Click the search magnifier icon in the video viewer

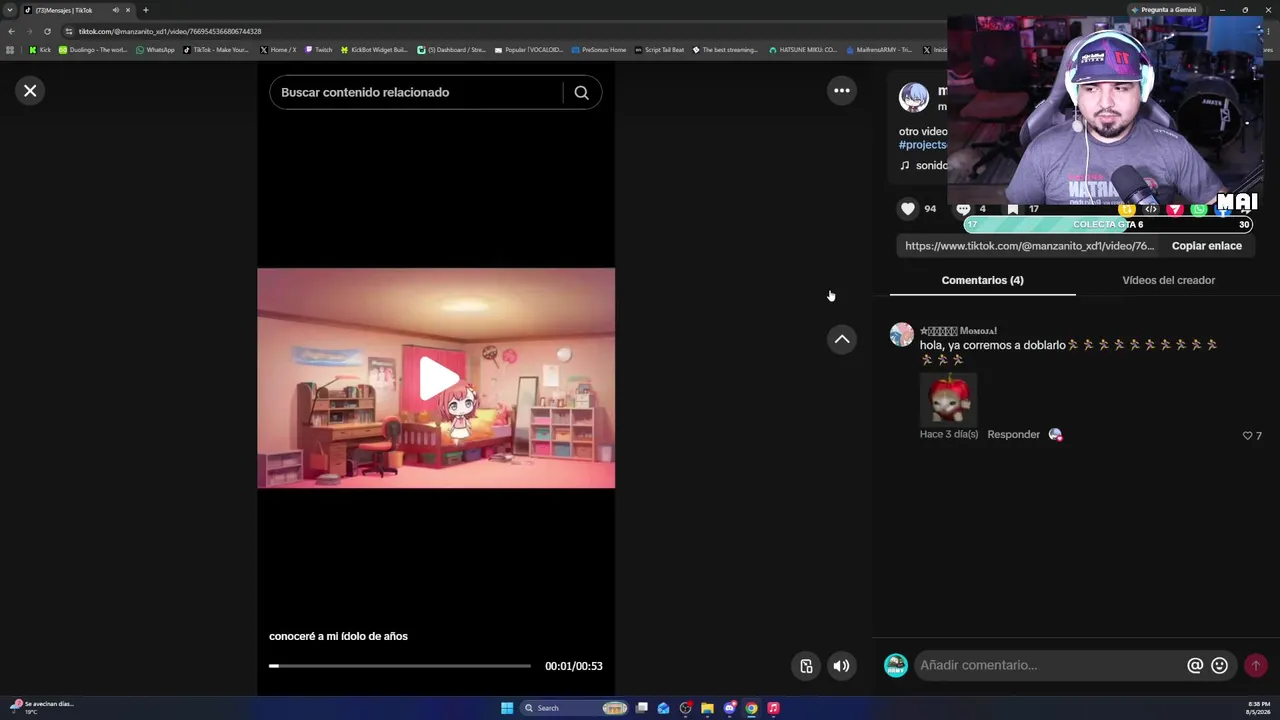point(581,92)
